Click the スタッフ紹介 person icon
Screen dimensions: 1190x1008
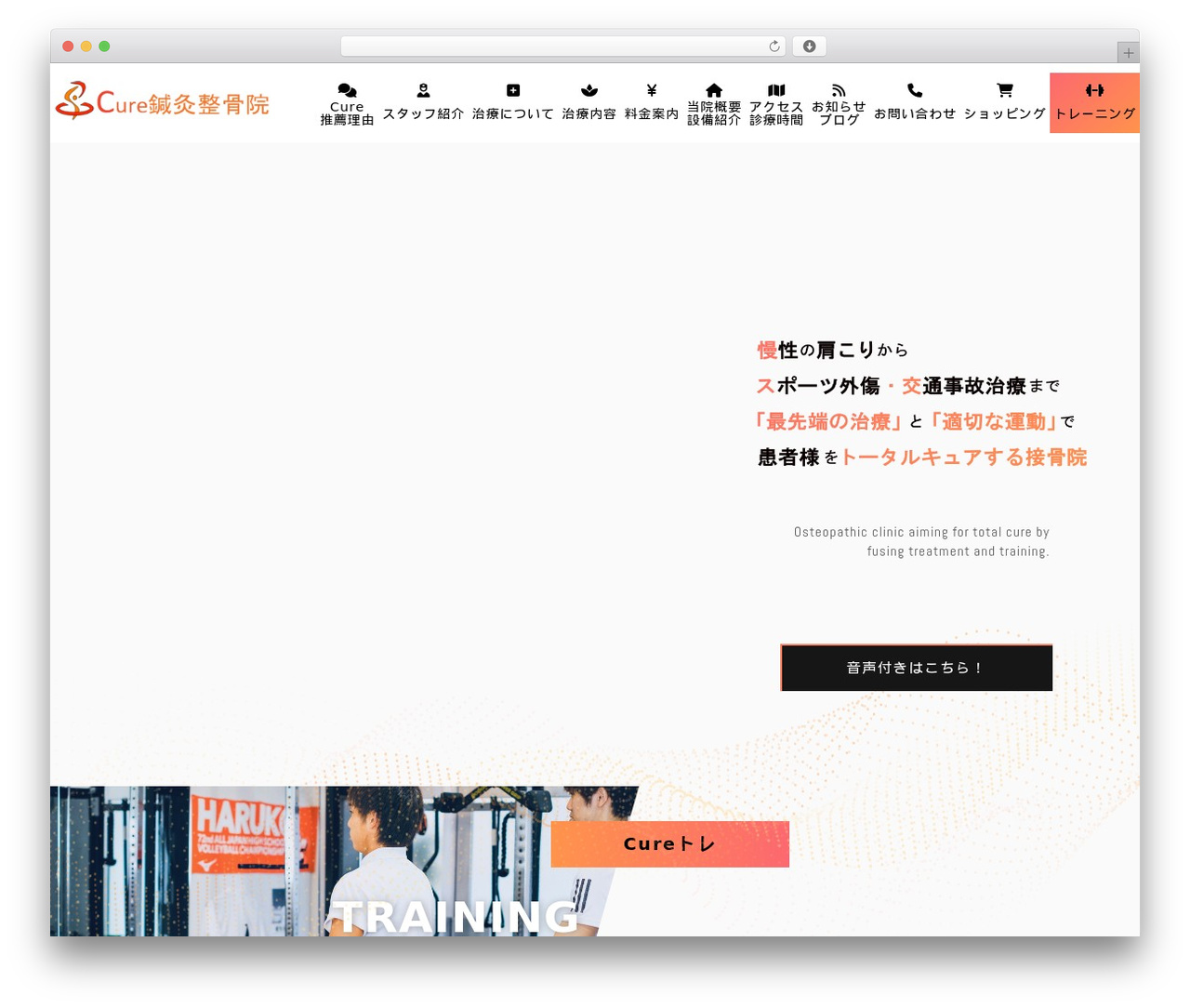click(423, 90)
